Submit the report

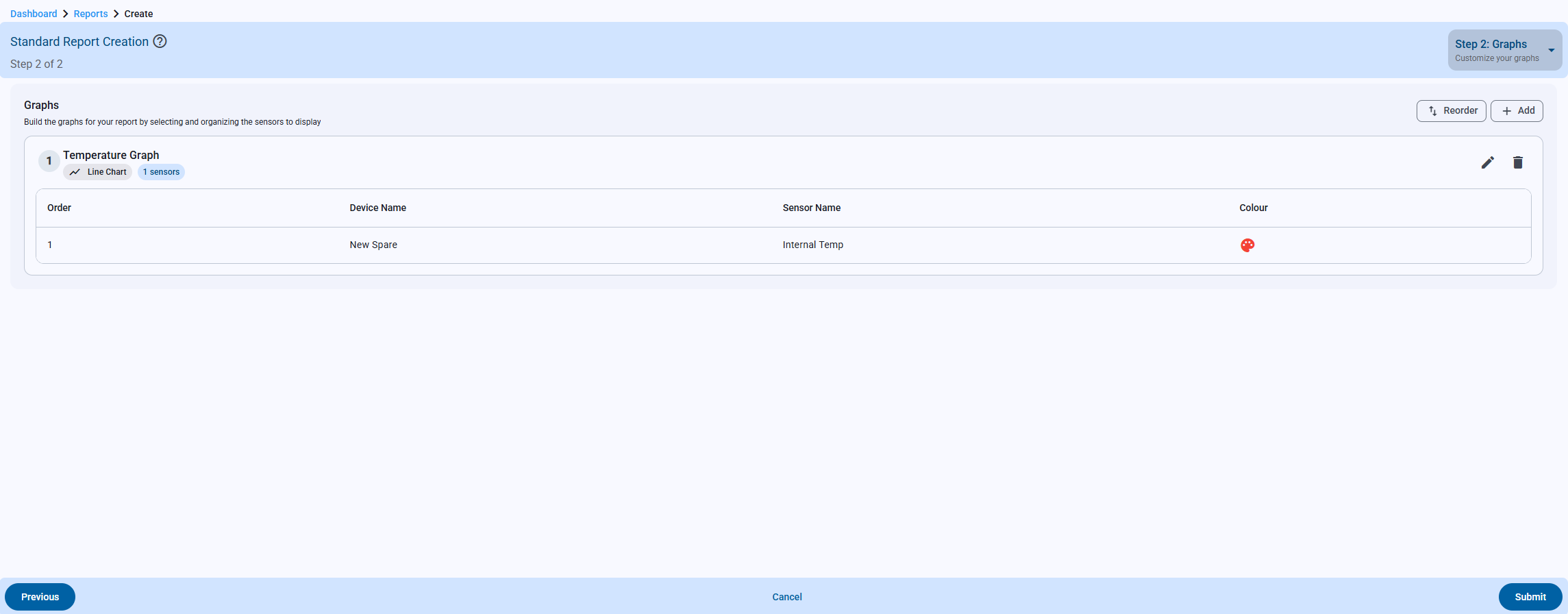click(x=1530, y=597)
